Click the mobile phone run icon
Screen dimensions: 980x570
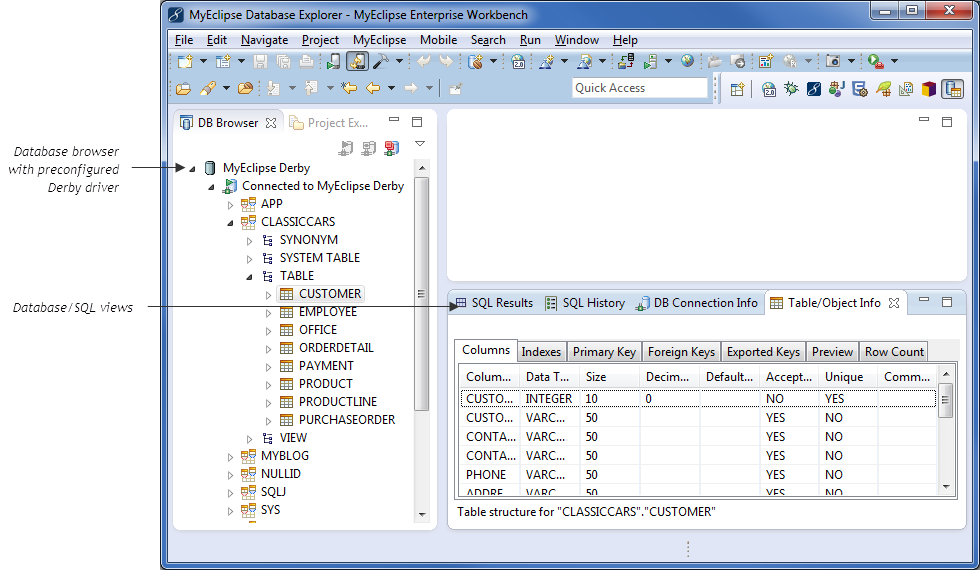tap(334, 62)
